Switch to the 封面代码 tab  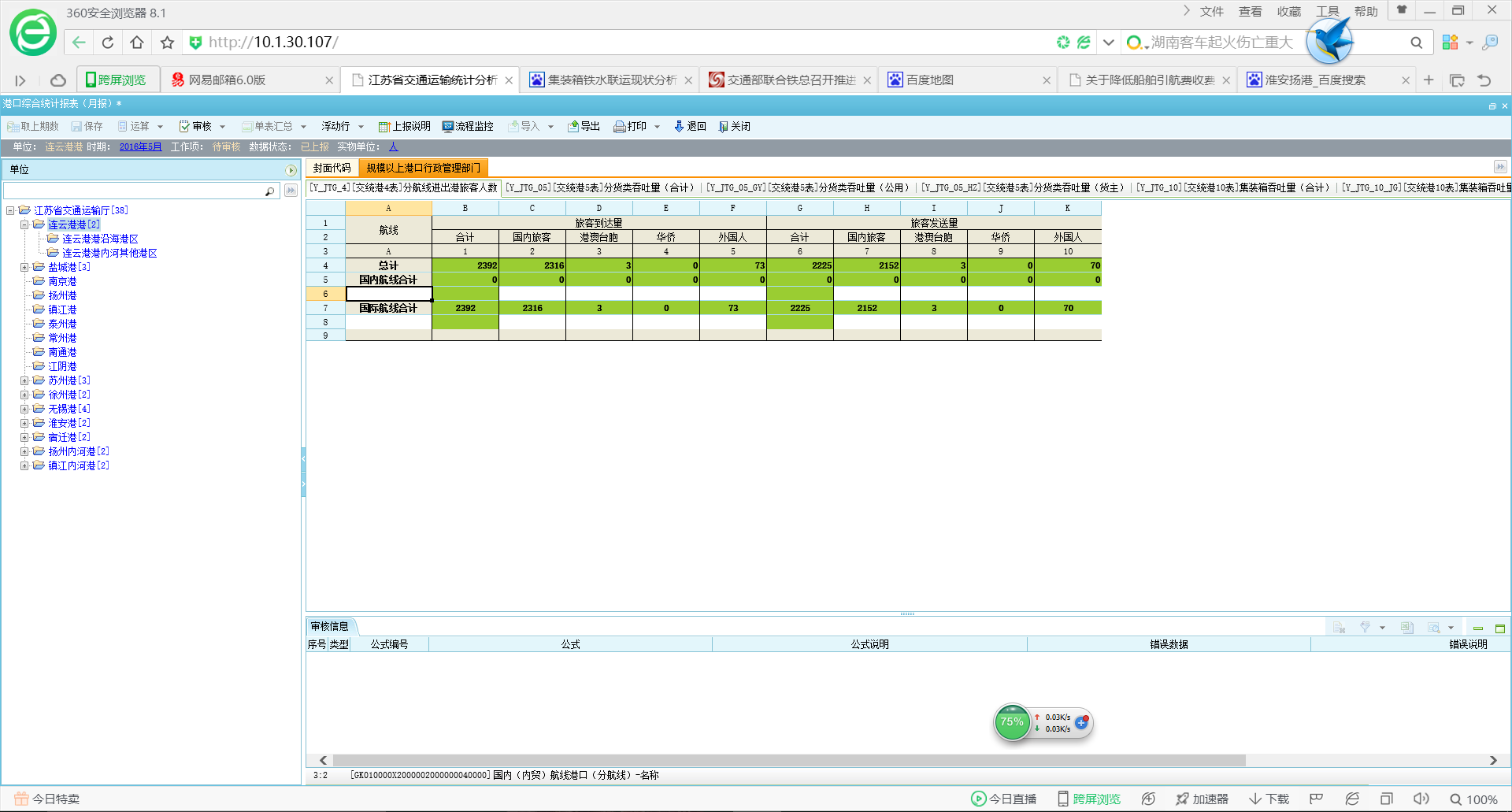pos(332,168)
